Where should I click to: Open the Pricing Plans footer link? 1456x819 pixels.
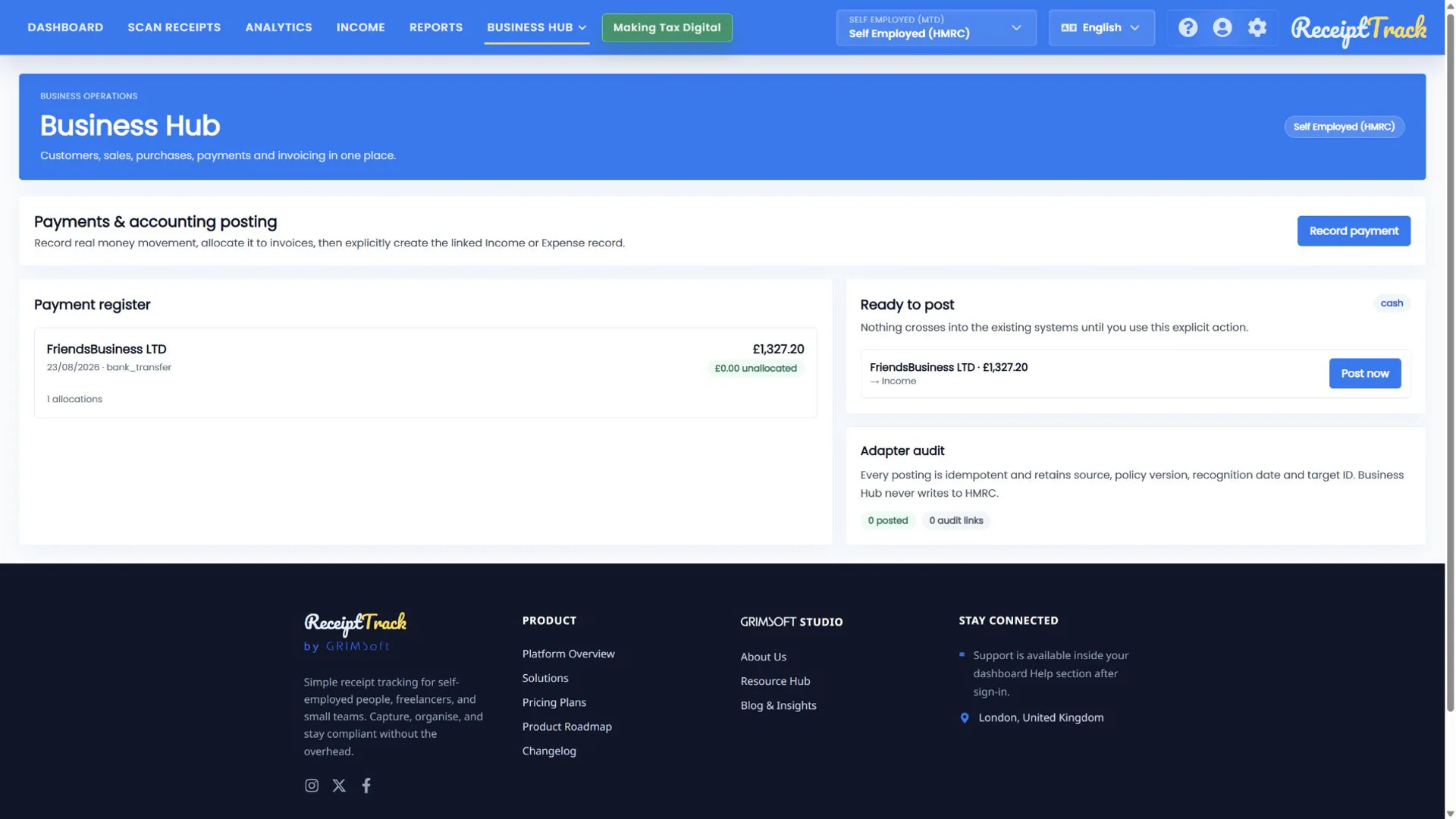554,702
